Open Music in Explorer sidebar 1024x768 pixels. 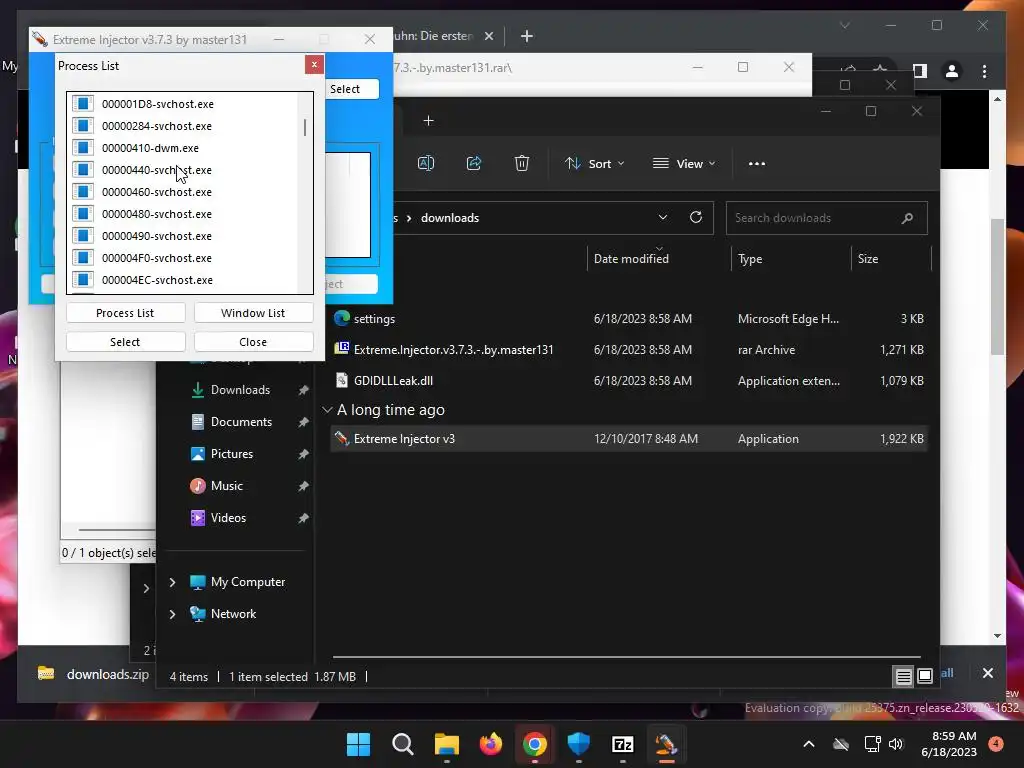pyautogui.click(x=227, y=486)
